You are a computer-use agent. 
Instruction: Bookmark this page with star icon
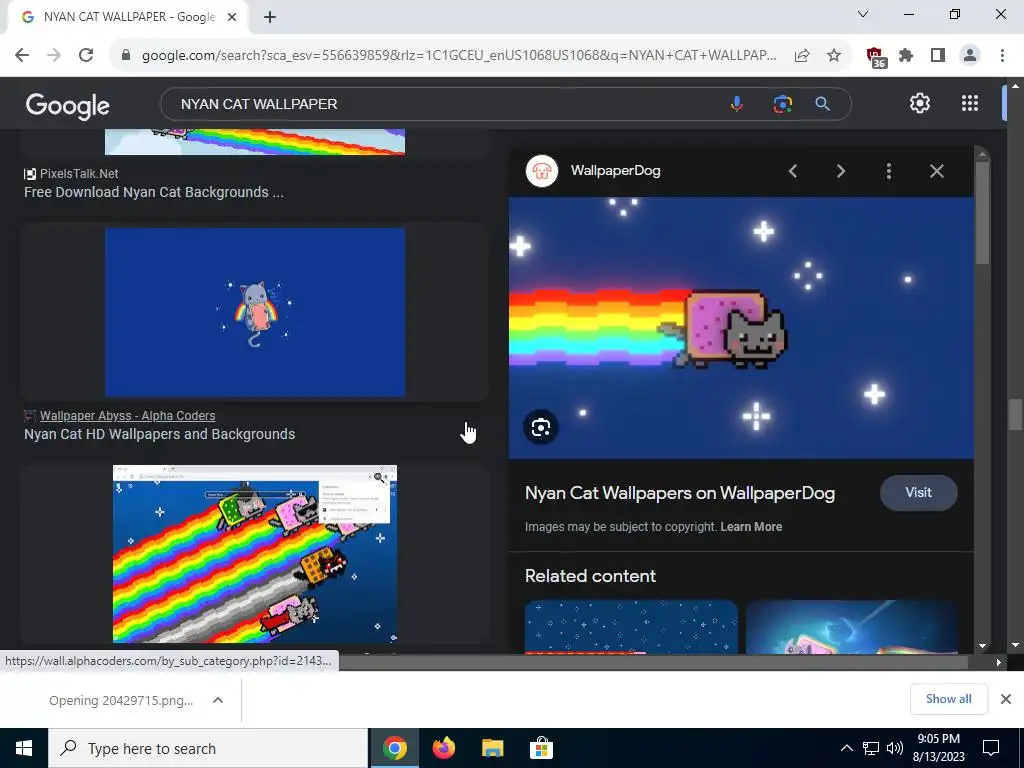(834, 56)
